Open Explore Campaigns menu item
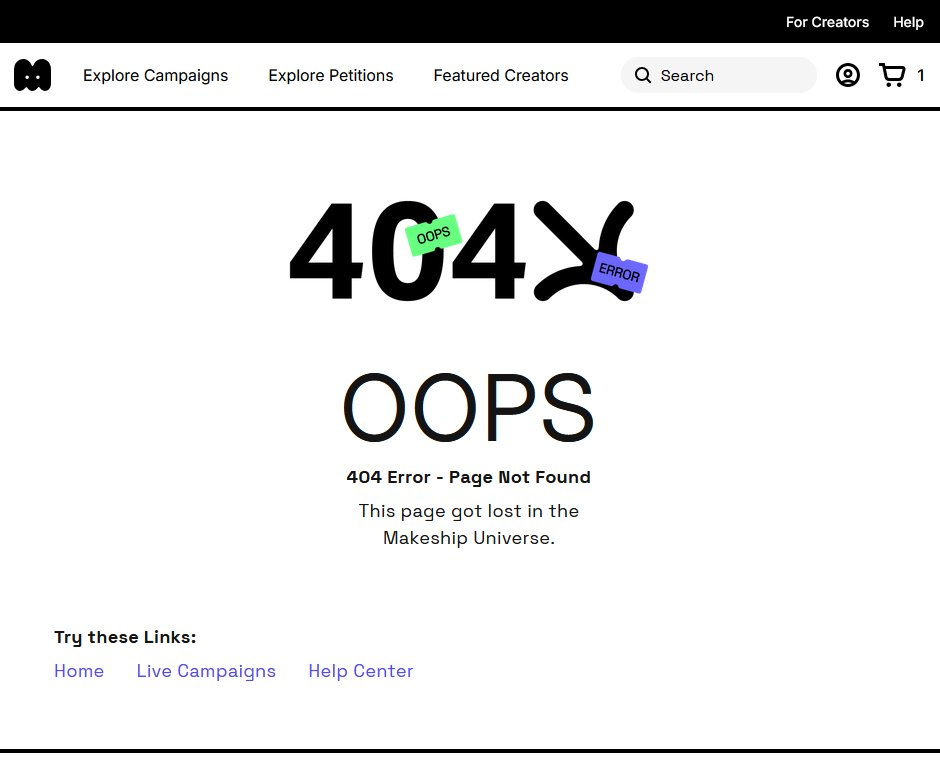Screen dimensions: 940x766 (x=155, y=76)
